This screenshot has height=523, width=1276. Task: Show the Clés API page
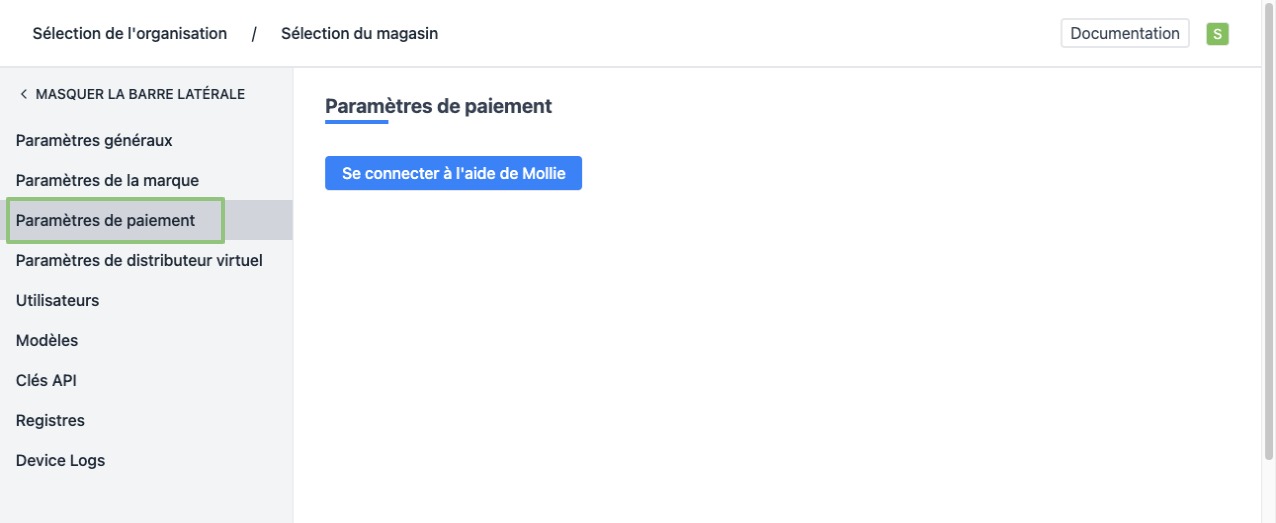[46, 381]
